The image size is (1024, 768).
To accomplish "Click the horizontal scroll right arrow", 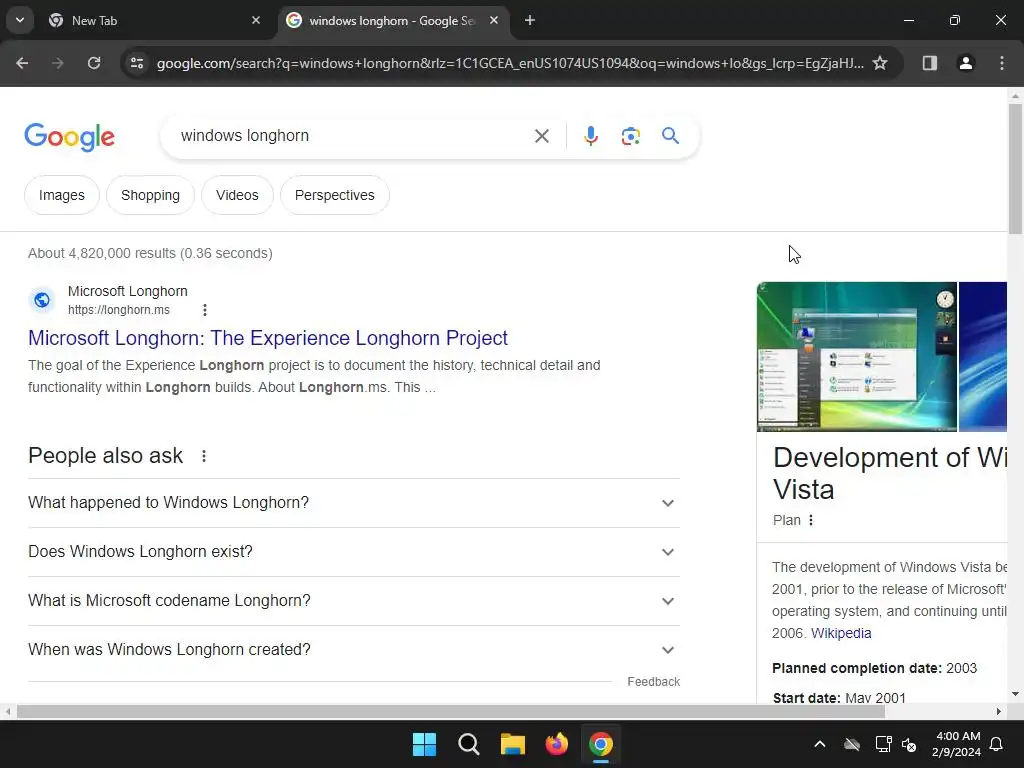I will [x=999, y=711].
